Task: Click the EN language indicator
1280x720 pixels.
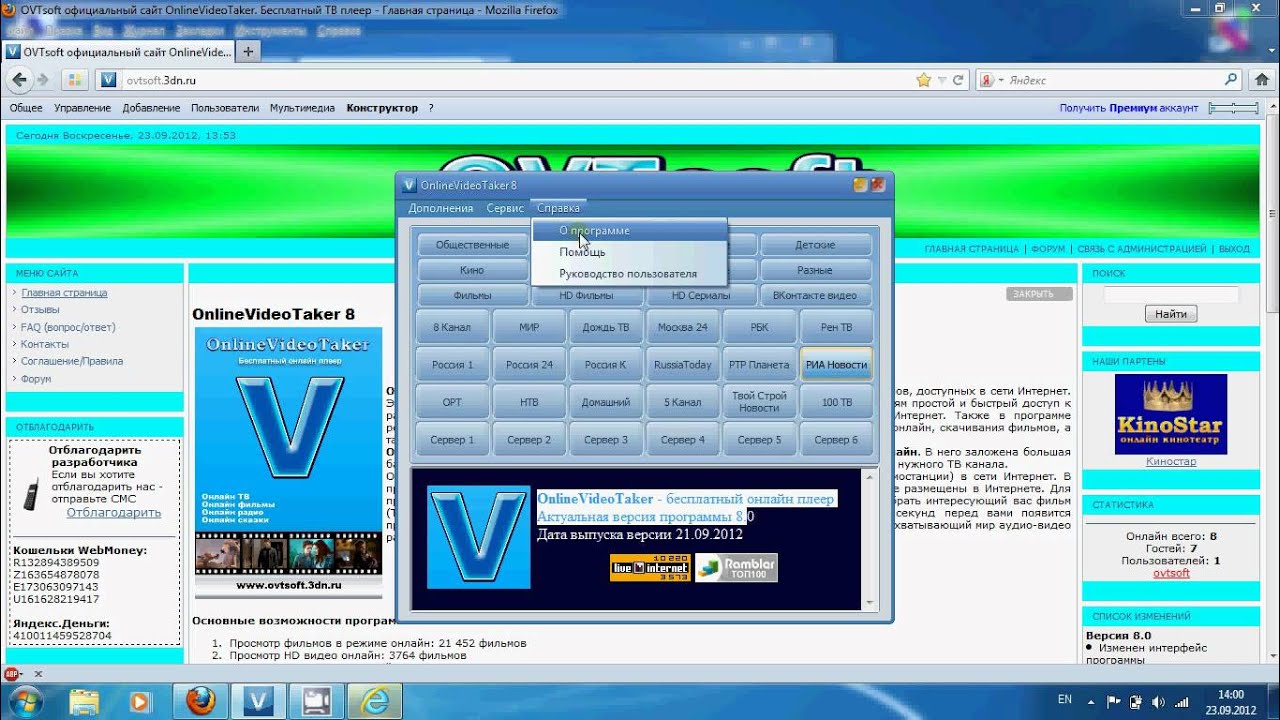Action: click(x=1065, y=700)
